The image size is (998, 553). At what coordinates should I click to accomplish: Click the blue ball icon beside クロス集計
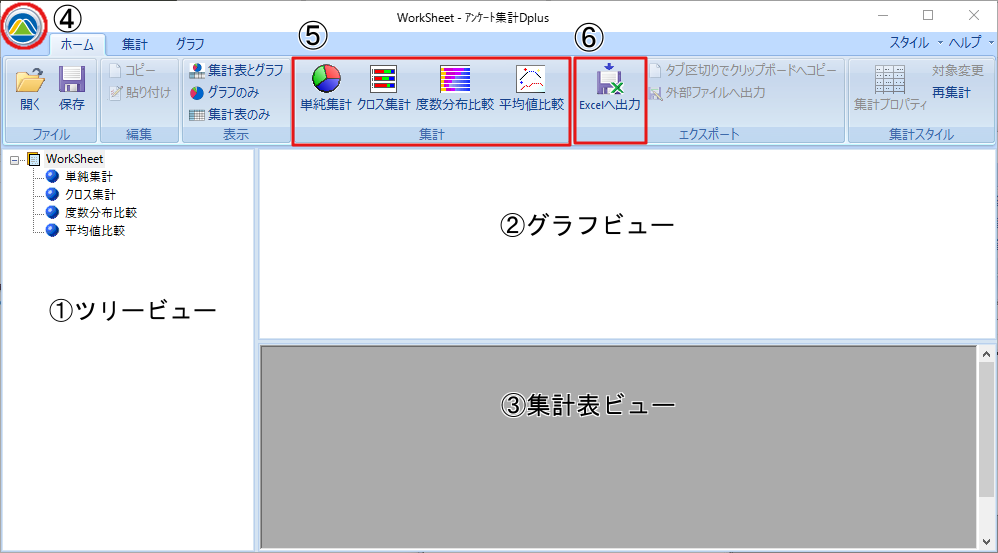tap(53, 195)
